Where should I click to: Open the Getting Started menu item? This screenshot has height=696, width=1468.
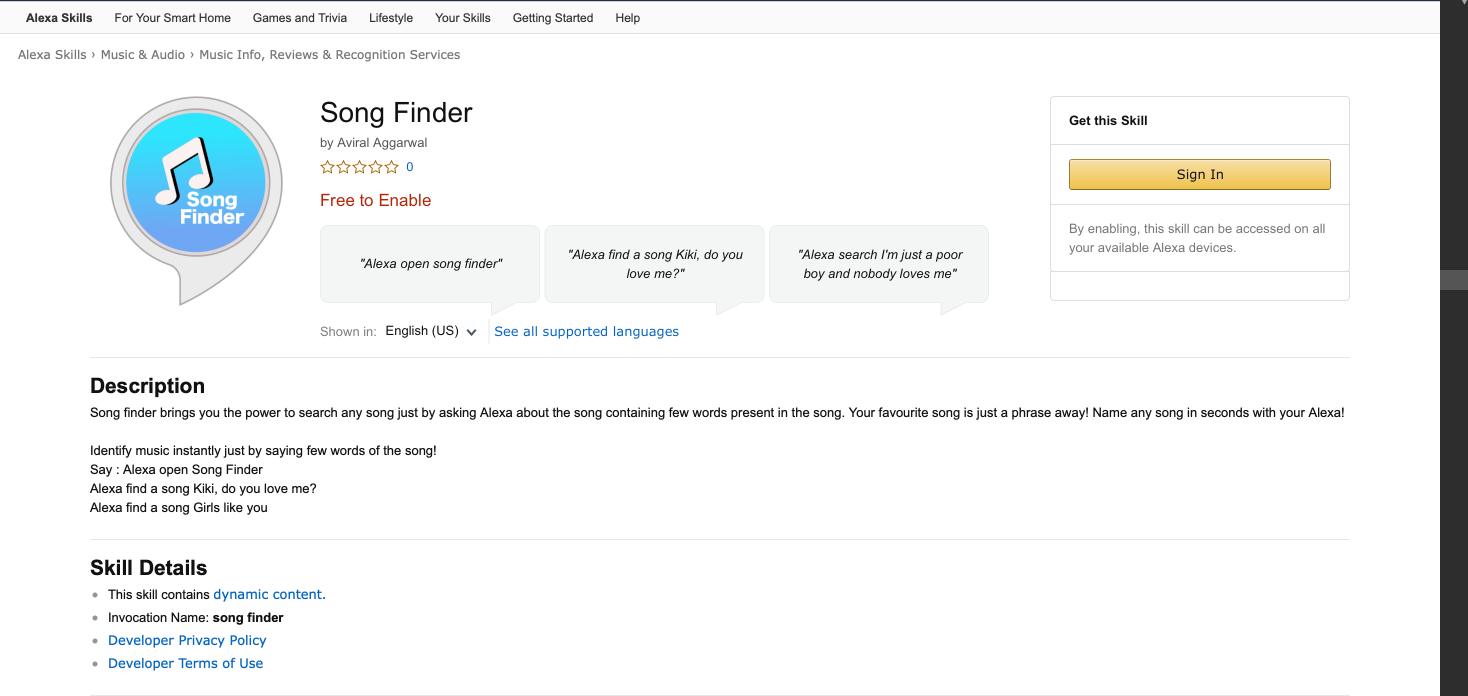pyautogui.click(x=552, y=17)
